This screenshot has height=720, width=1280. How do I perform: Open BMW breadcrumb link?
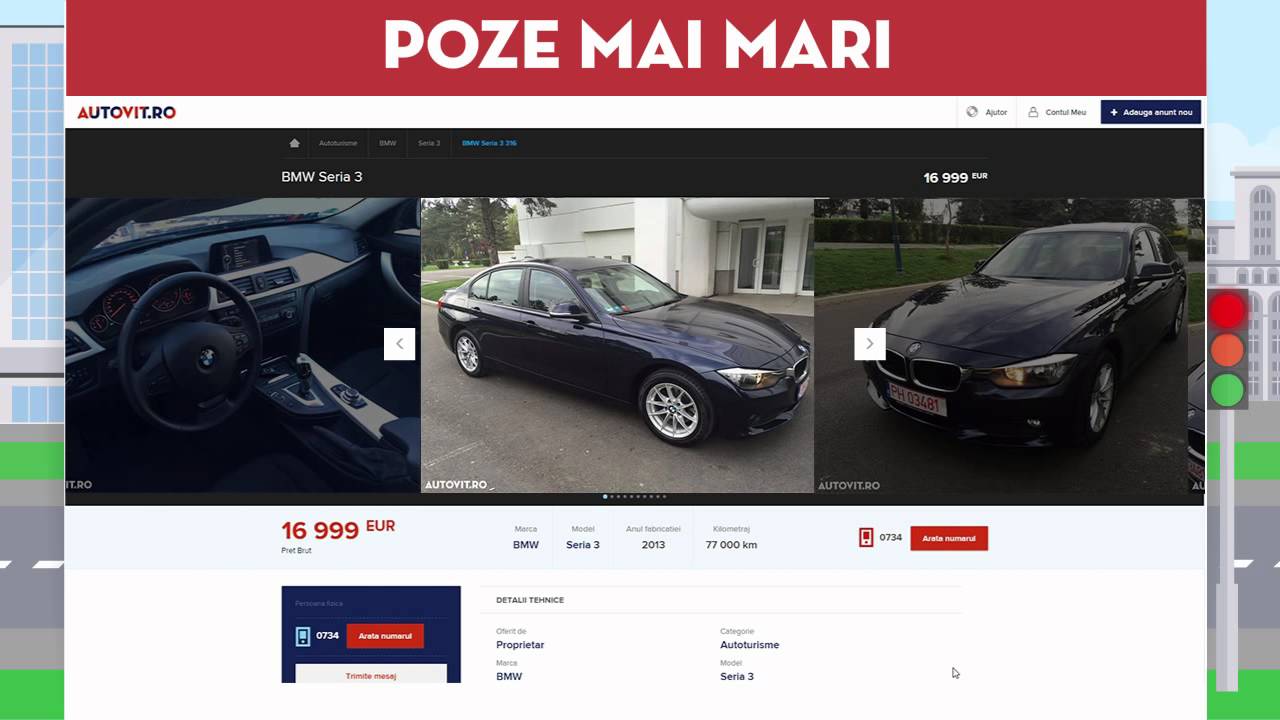387,143
